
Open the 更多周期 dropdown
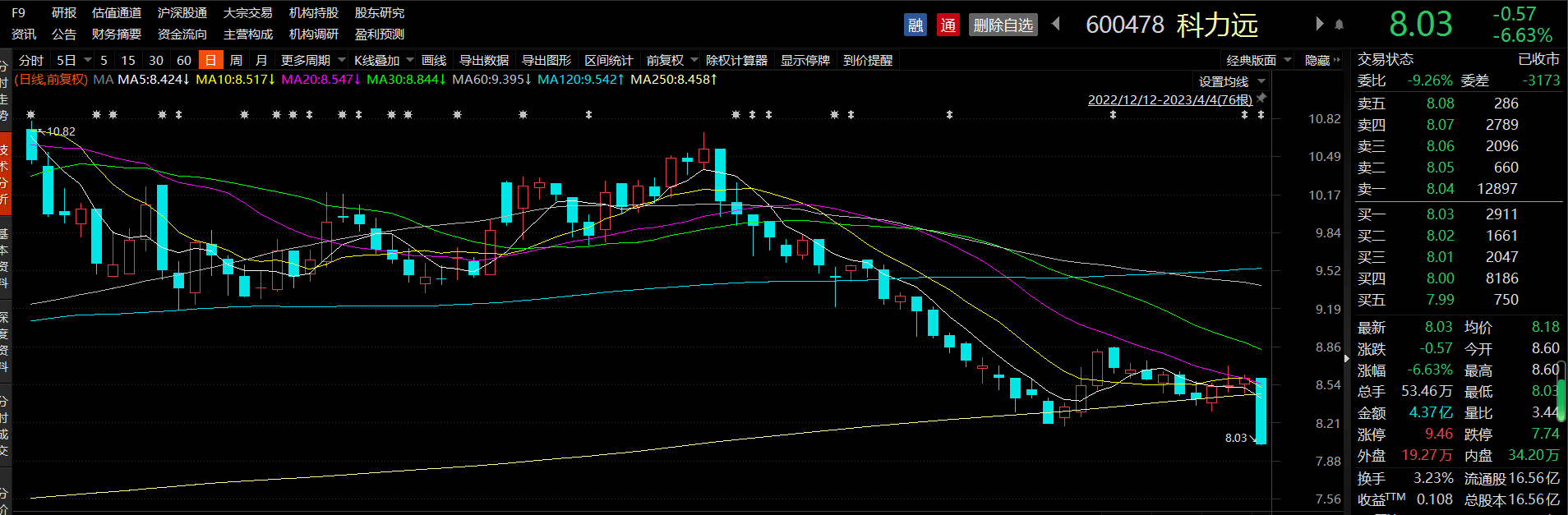pos(313,60)
